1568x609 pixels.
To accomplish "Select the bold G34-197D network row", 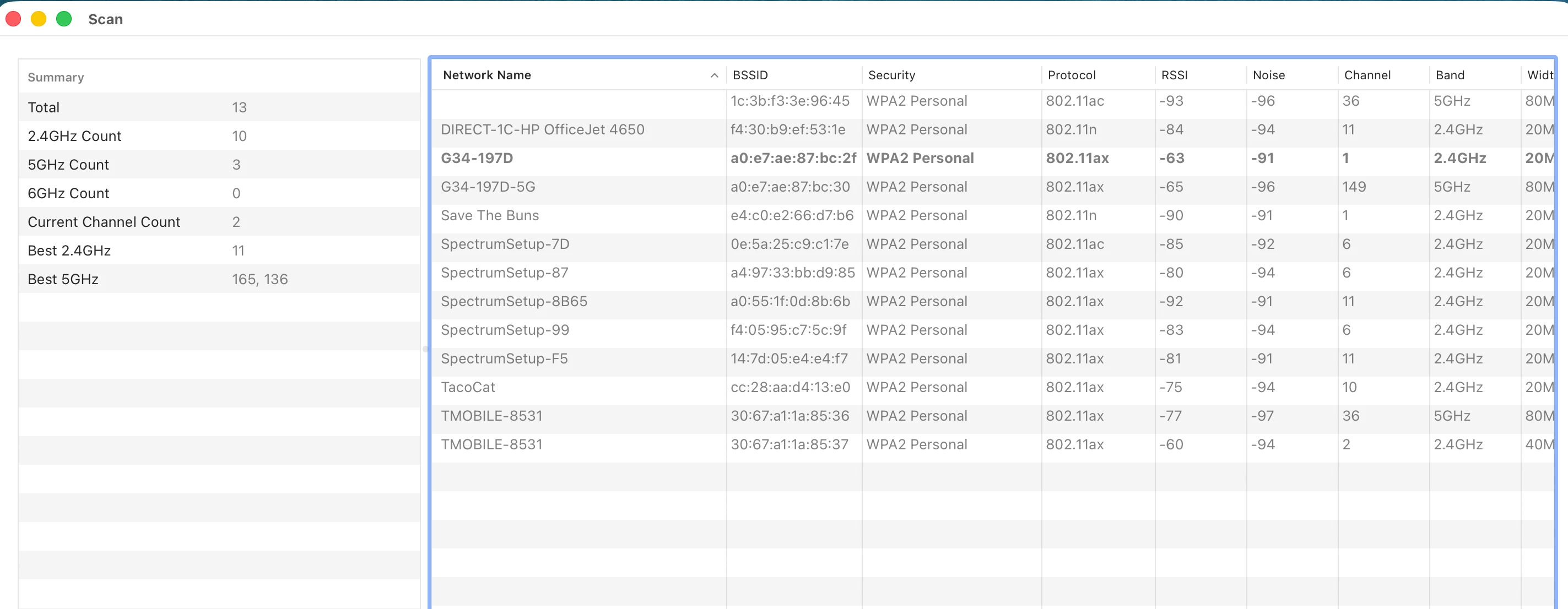I will pyautogui.click(x=477, y=158).
